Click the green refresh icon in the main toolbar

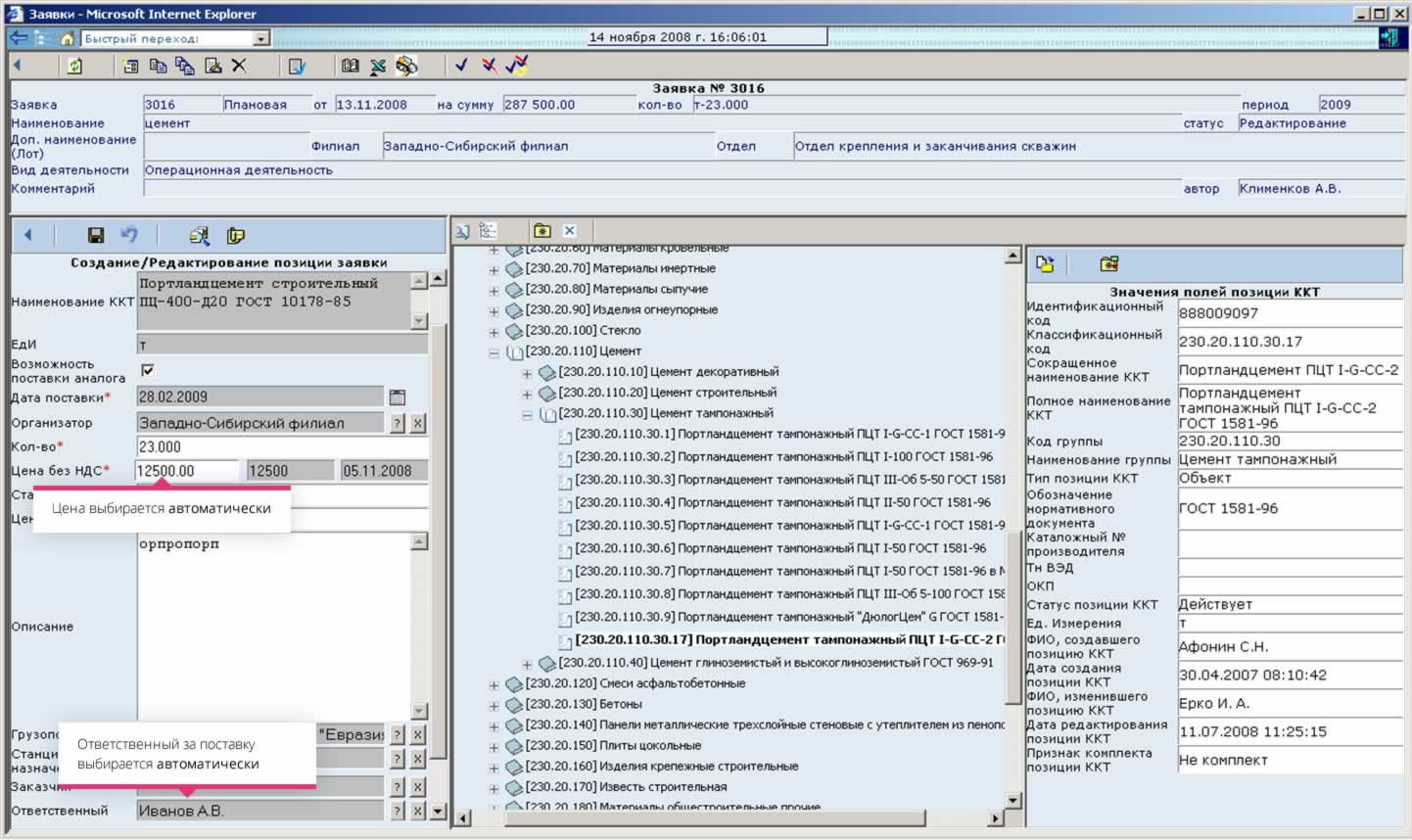point(74,66)
